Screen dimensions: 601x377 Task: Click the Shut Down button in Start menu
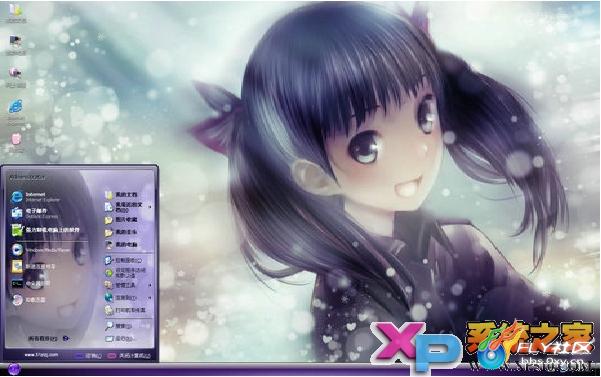129,356
